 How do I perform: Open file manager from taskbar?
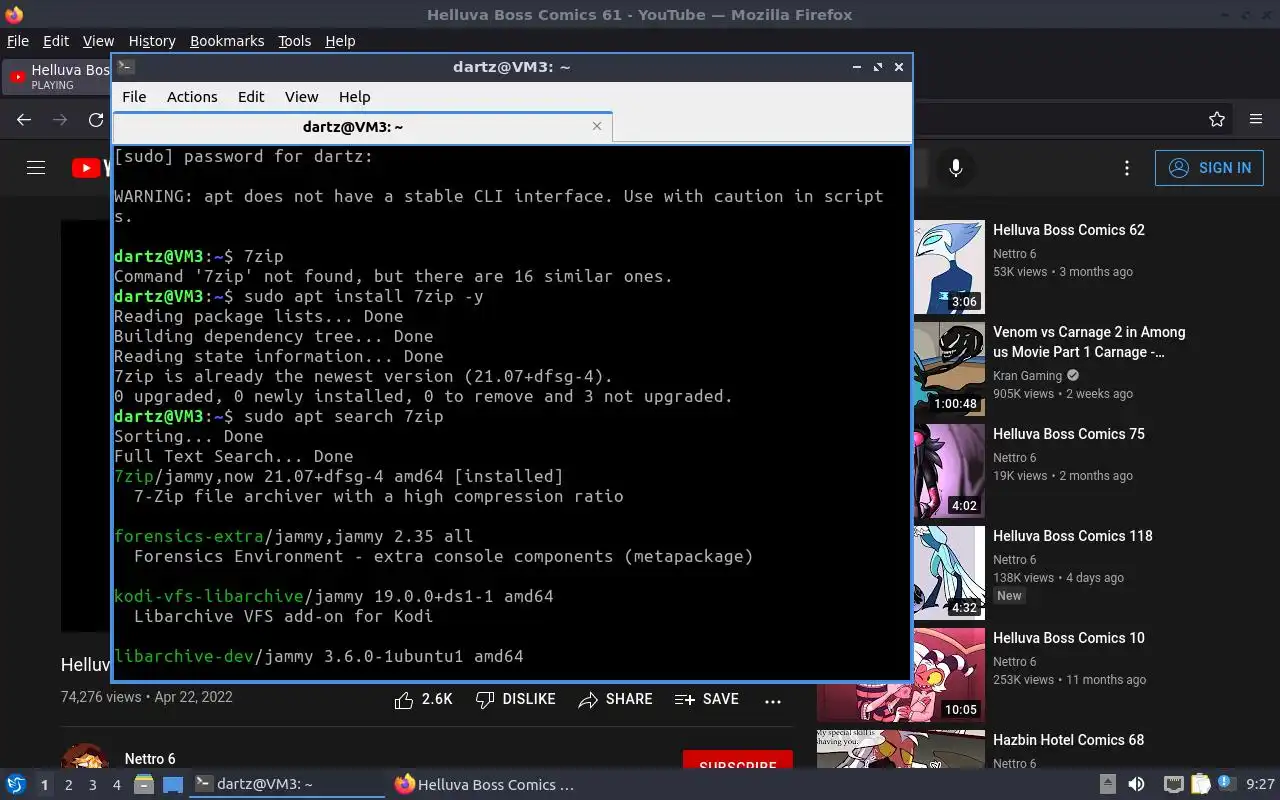coord(143,785)
